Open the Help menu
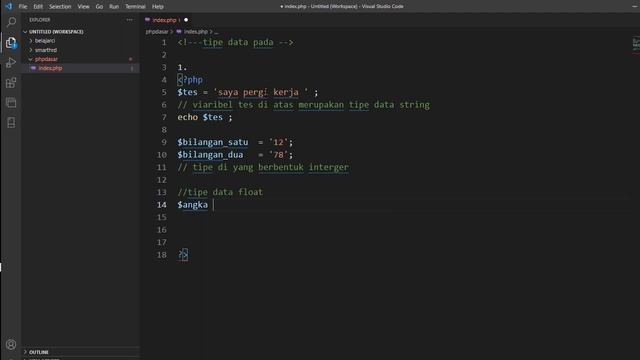 [x=158, y=7]
